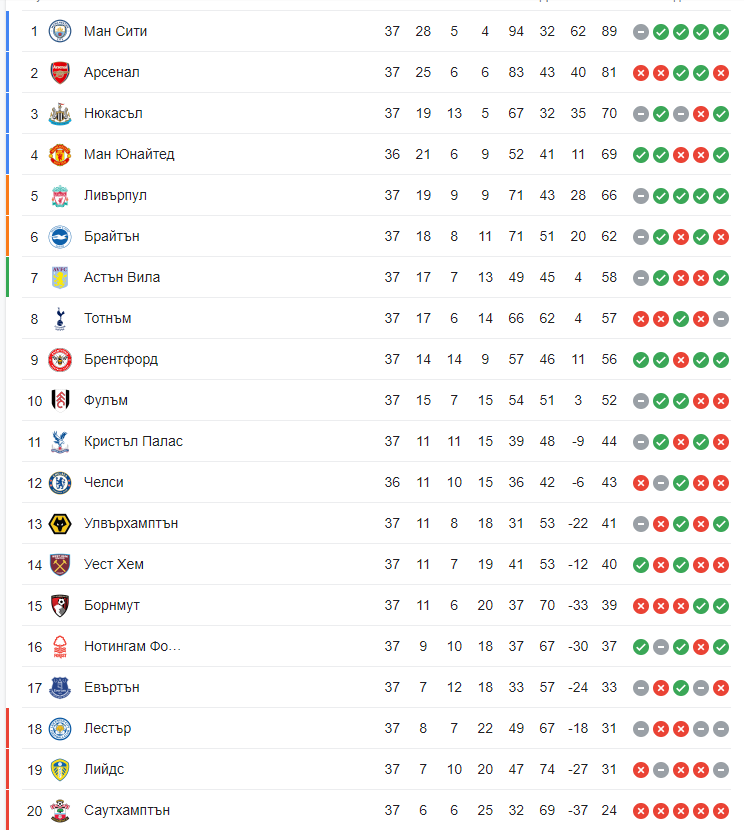Click the Southampton club crest
Image resolution: width=744 pixels, height=830 pixels.
pos(60,810)
